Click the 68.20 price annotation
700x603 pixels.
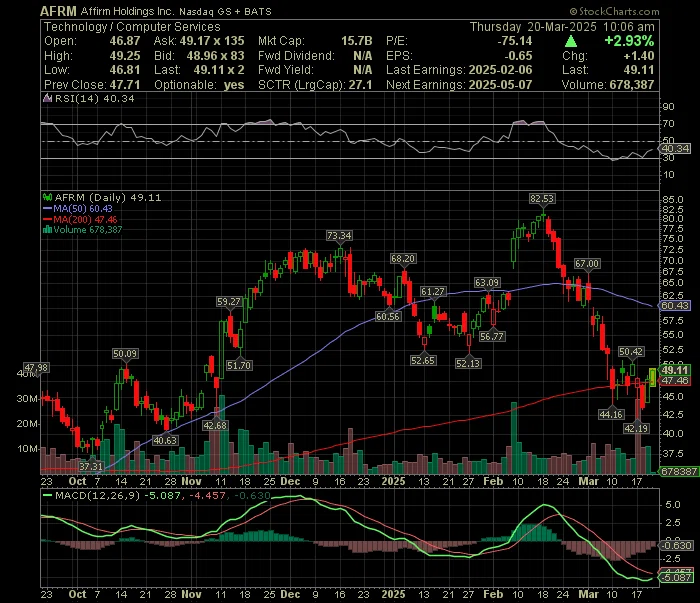[403, 258]
